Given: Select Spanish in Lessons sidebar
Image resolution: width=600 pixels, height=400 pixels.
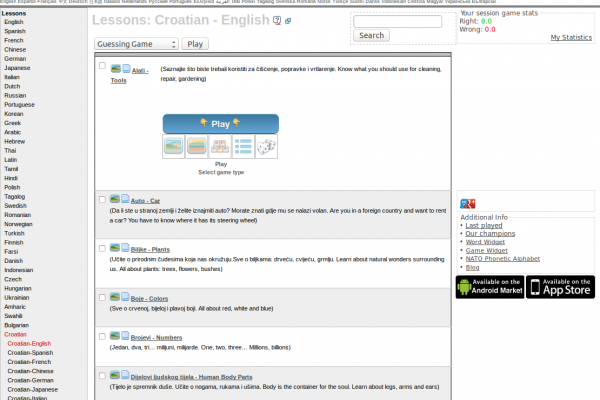Looking at the screenshot, I should click(x=15, y=31).
